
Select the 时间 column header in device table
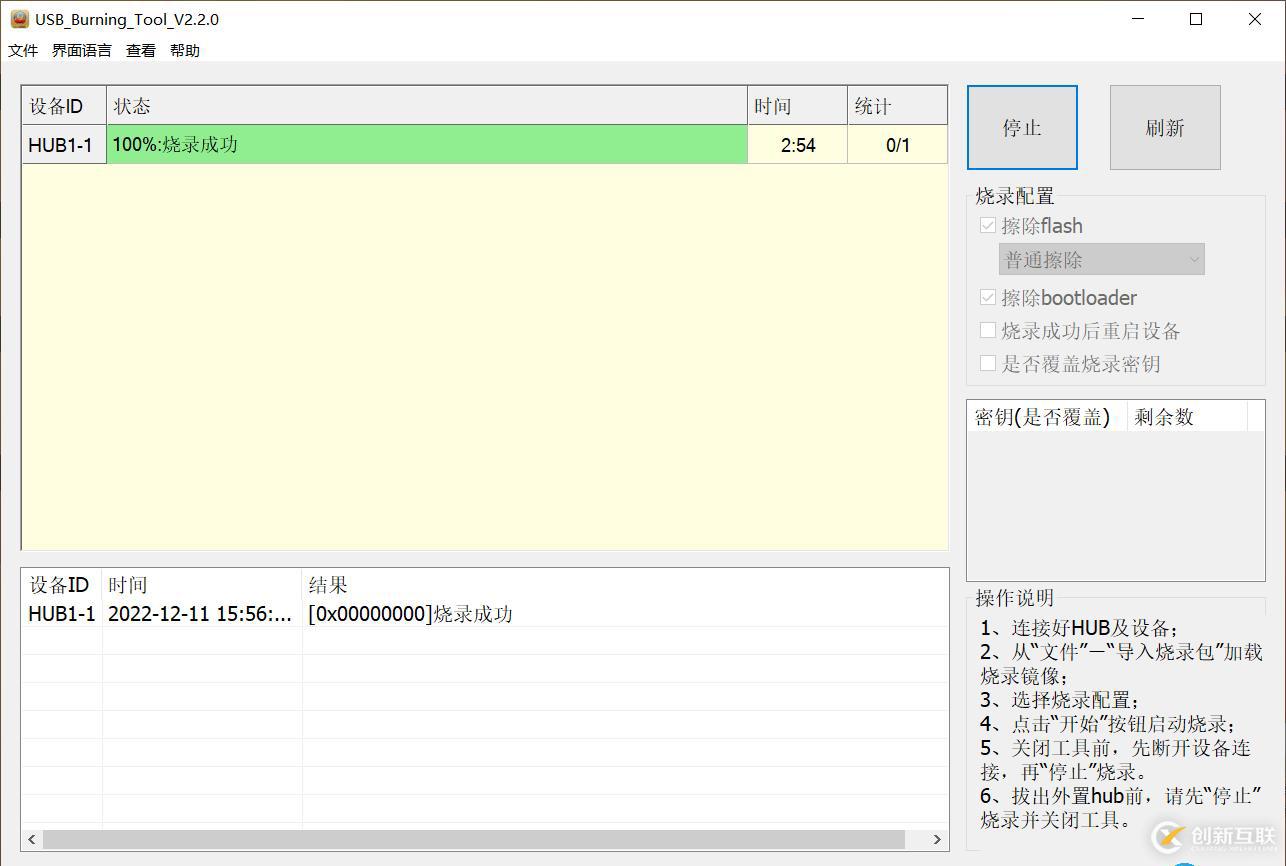tap(797, 106)
